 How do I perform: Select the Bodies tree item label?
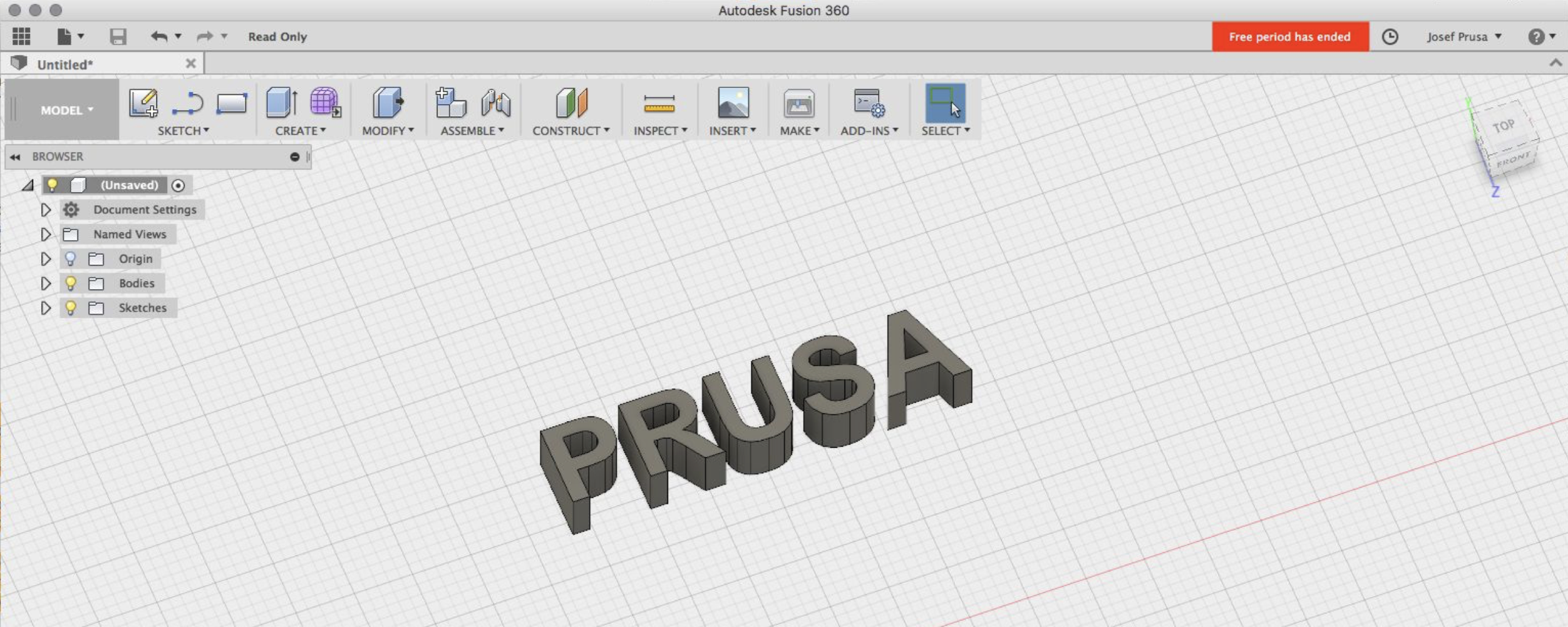[137, 283]
